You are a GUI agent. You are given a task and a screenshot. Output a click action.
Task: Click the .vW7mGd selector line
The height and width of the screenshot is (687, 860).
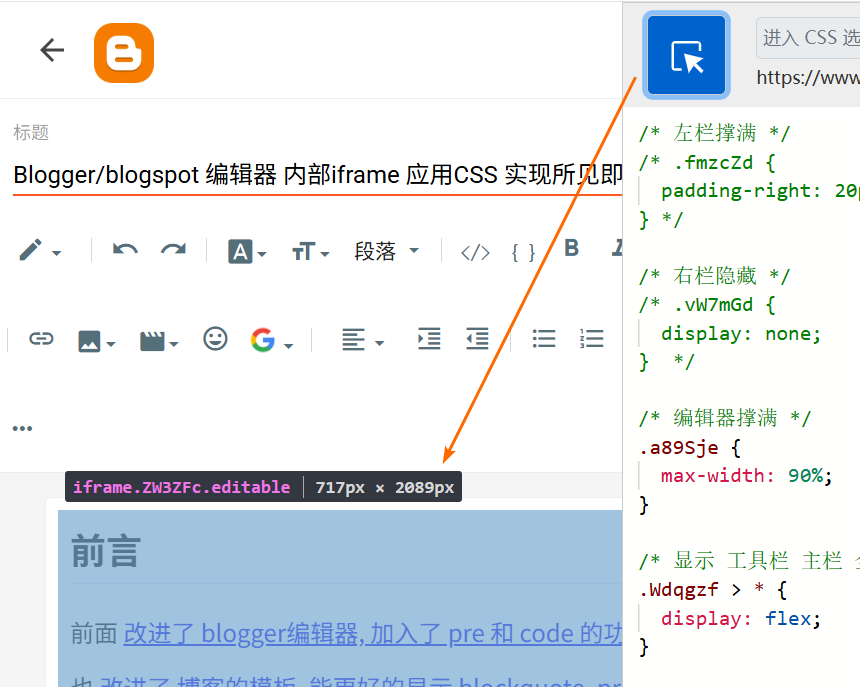click(x=708, y=305)
